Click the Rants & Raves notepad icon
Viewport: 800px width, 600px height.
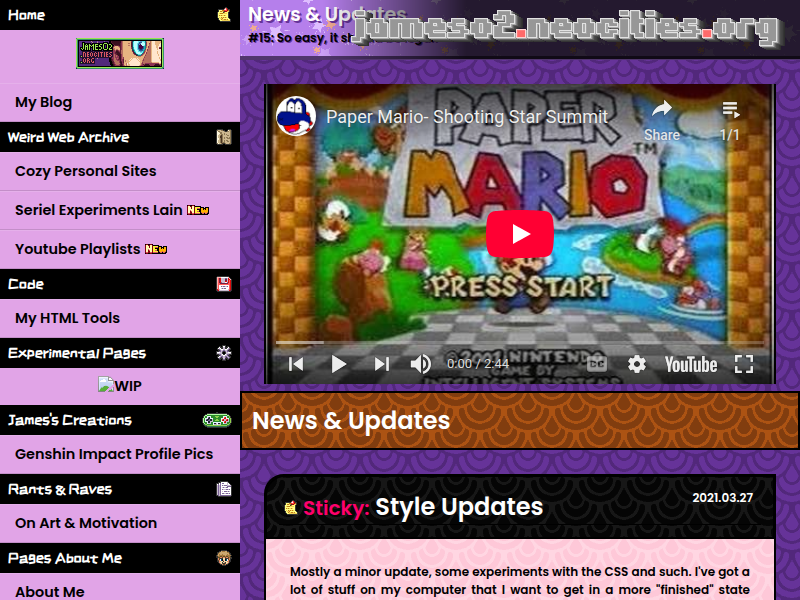tap(223, 489)
